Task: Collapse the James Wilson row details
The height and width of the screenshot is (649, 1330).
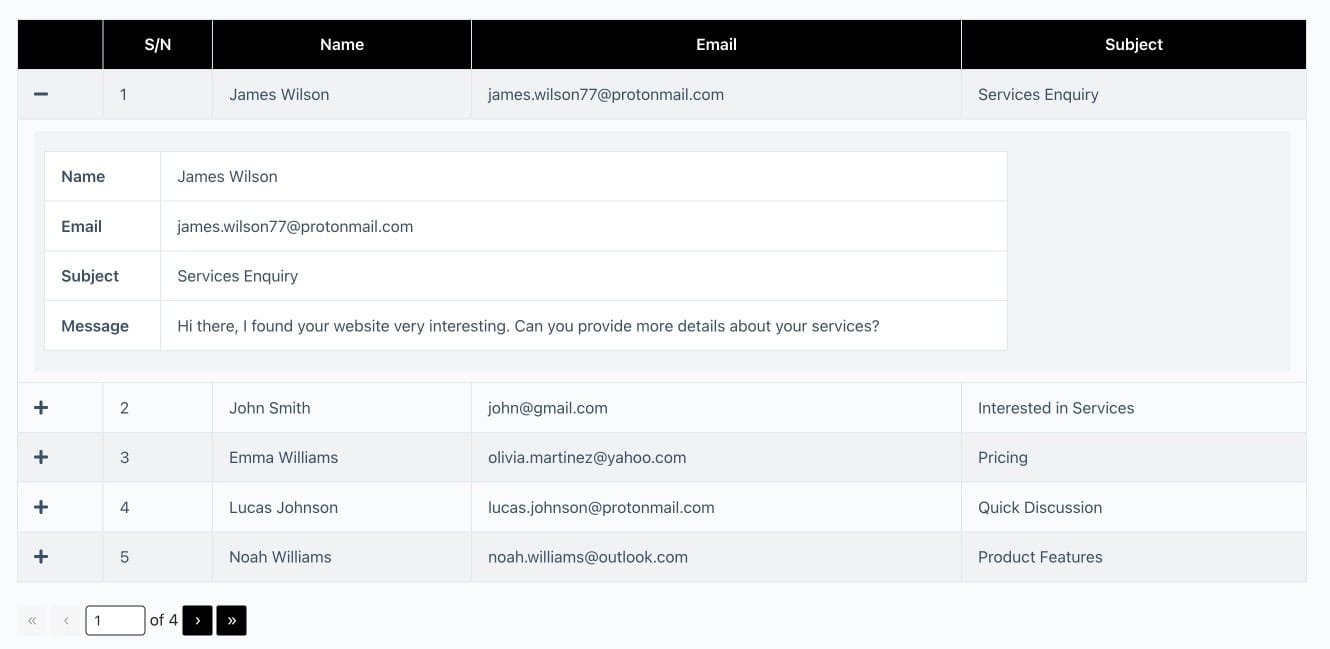Action: (x=41, y=94)
